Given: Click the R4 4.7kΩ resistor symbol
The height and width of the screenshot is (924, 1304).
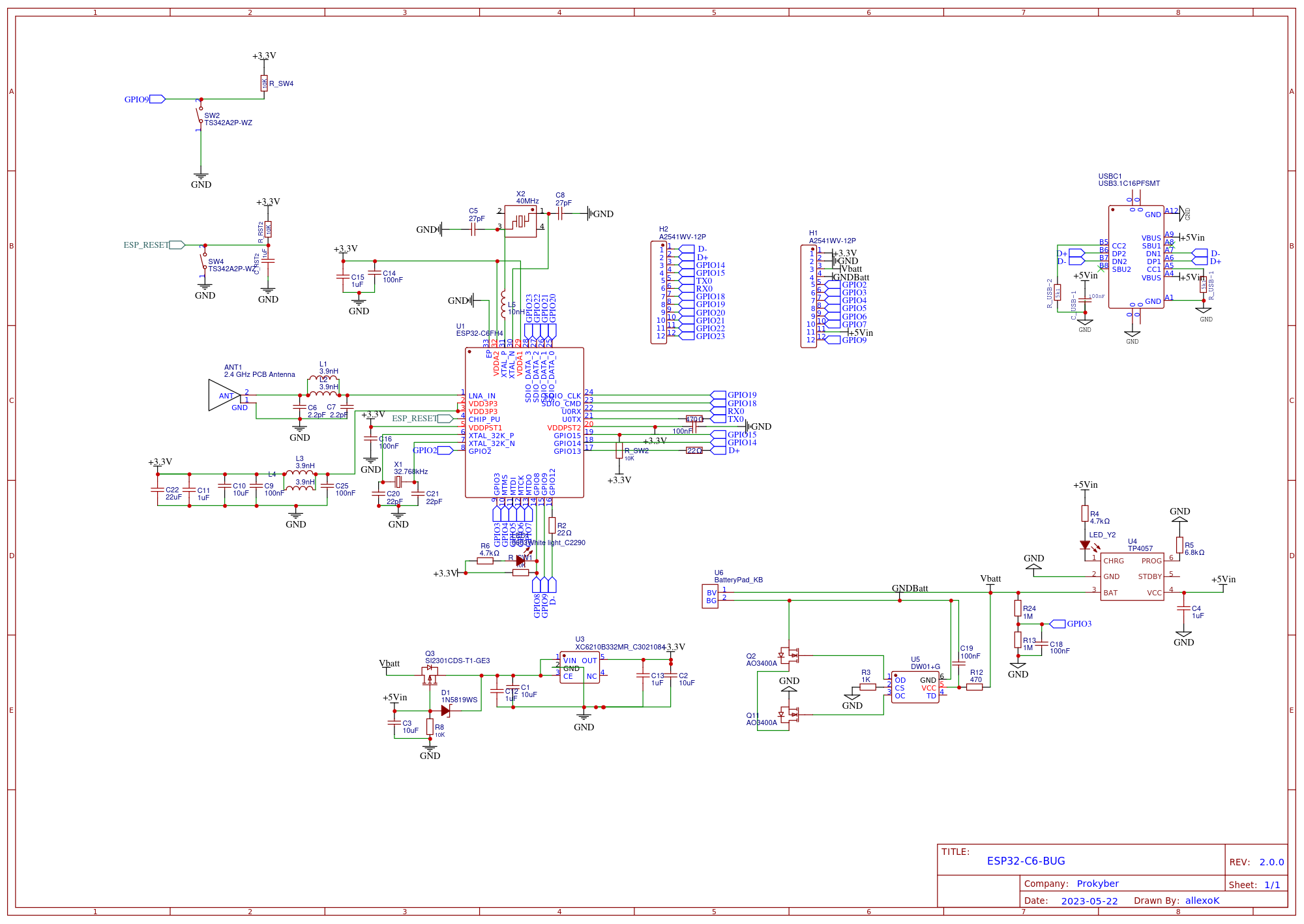Looking at the screenshot, I should [x=1085, y=514].
